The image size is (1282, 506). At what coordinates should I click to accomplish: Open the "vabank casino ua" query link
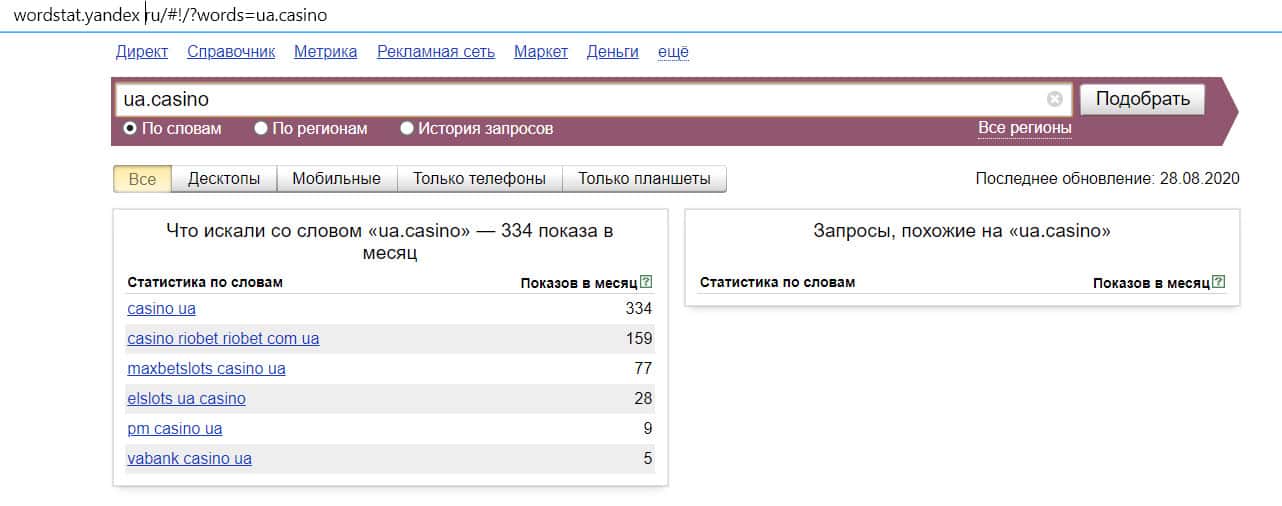pos(189,459)
